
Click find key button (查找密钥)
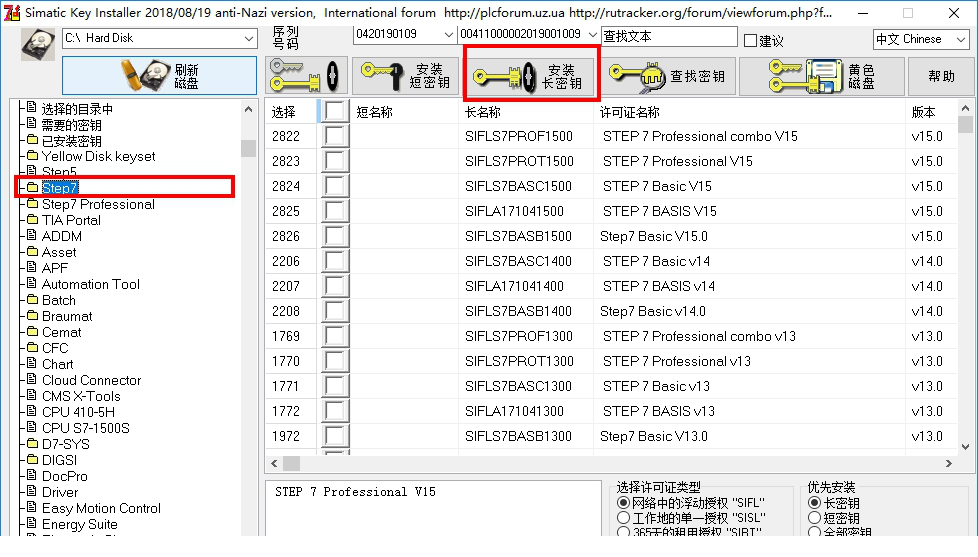point(668,76)
